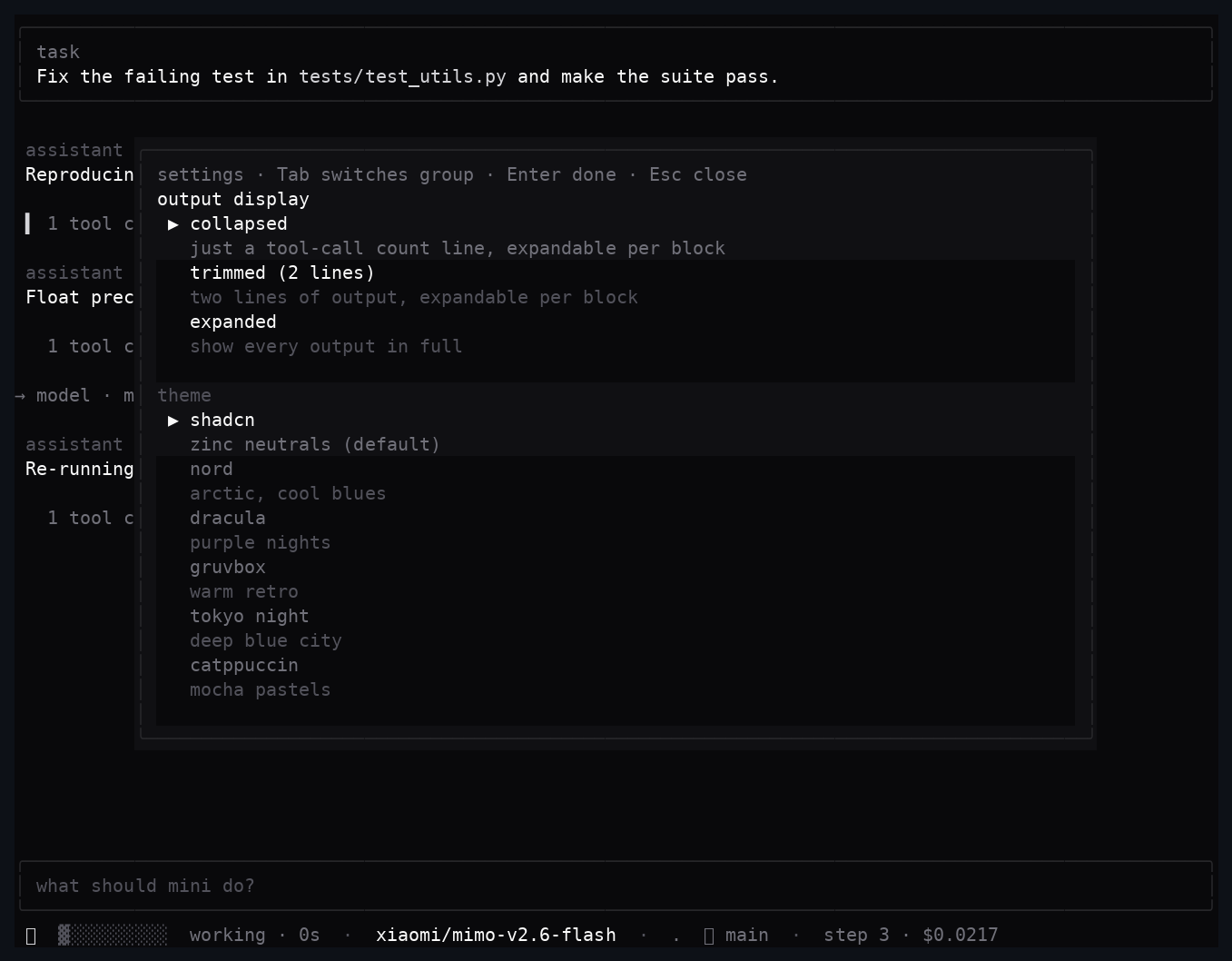Click the working progress bar

tap(113, 935)
